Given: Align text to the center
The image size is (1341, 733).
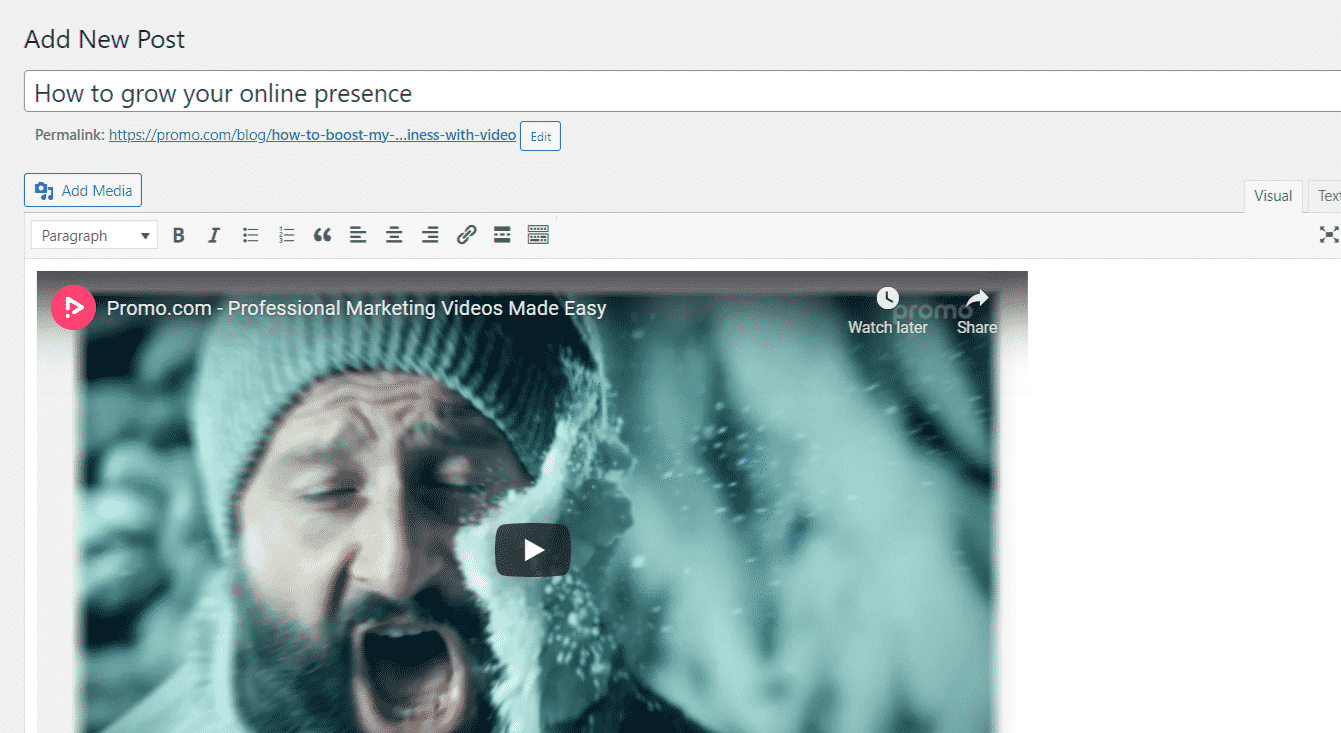Looking at the screenshot, I should point(394,234).
